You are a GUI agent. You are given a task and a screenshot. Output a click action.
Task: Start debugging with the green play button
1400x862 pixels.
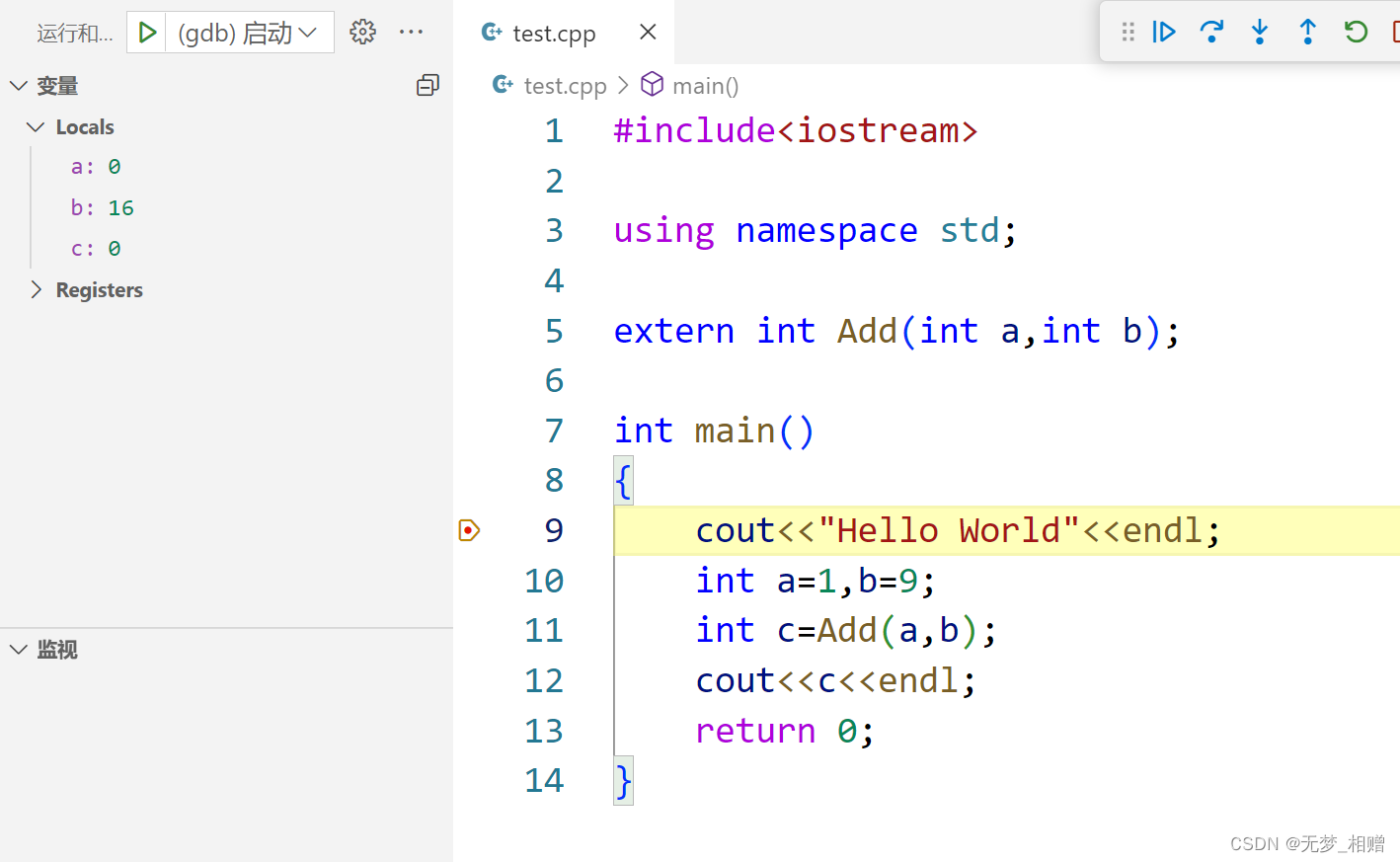click(x=147, y=33)
